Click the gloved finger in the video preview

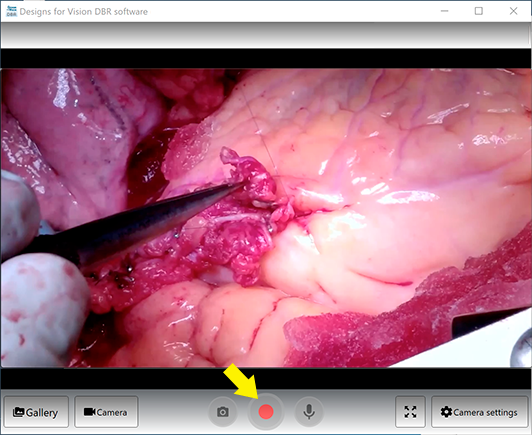tap(42, 310)
